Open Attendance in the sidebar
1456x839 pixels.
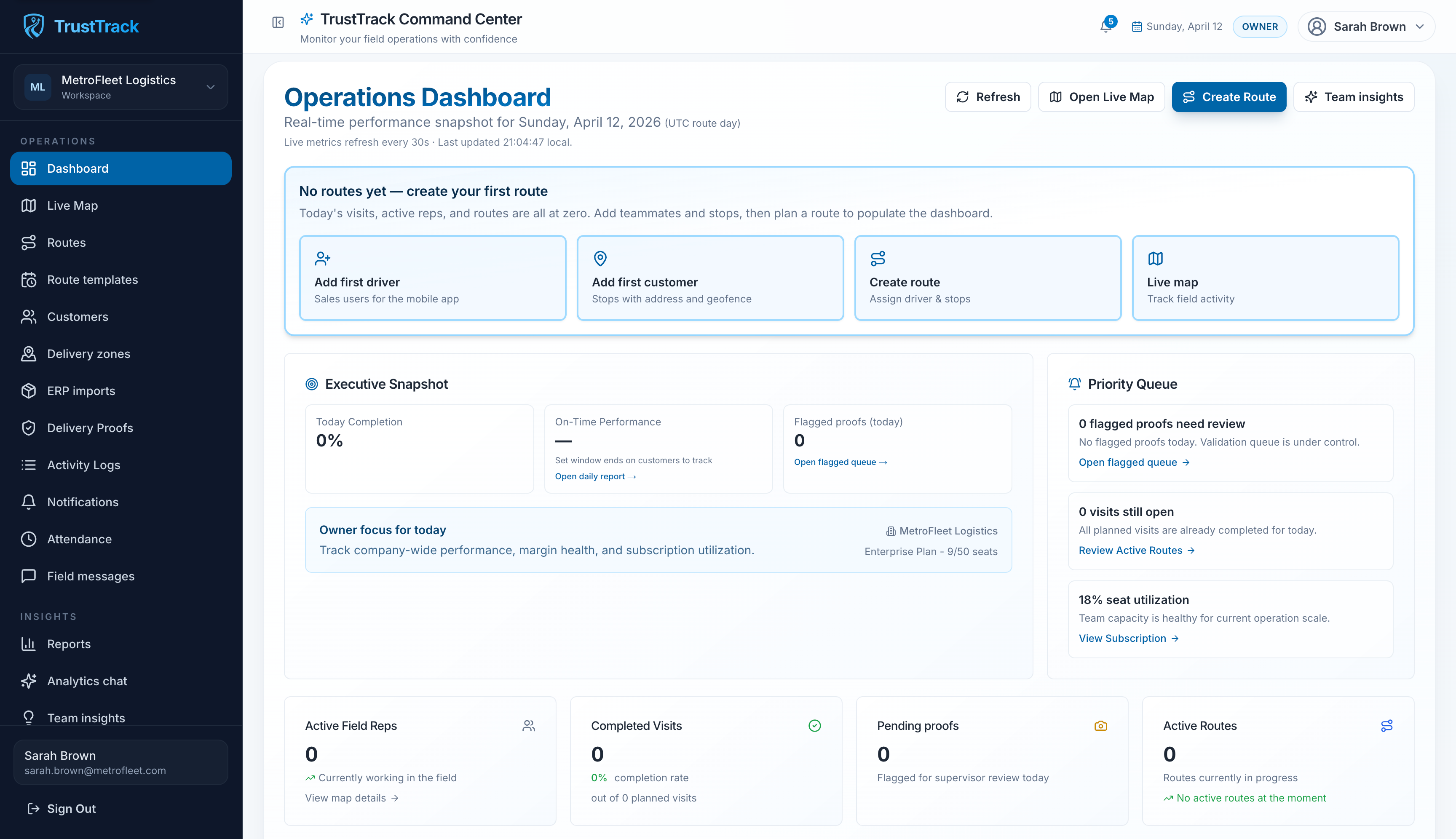(x=120, y=540)
